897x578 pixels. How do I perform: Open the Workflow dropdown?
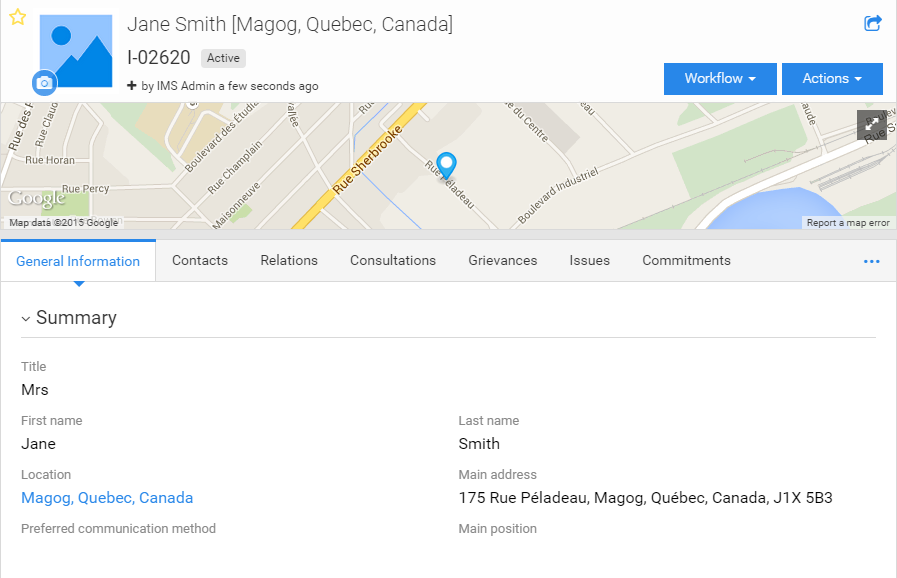pyautogui.click(x=720, y=79)
